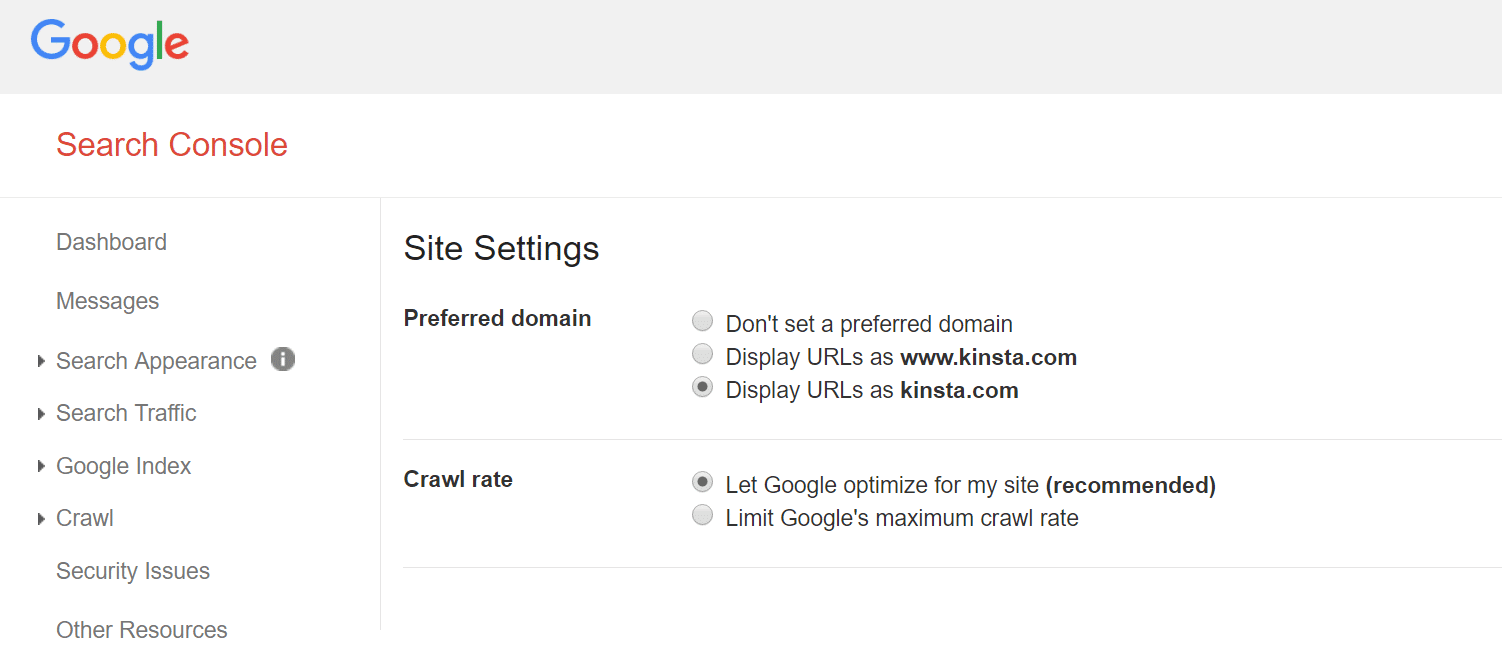This screenshot has height=670, width=1502.
Task: Select "Display URLs as kinsta.com" radio button
Action: pos(703,388)
